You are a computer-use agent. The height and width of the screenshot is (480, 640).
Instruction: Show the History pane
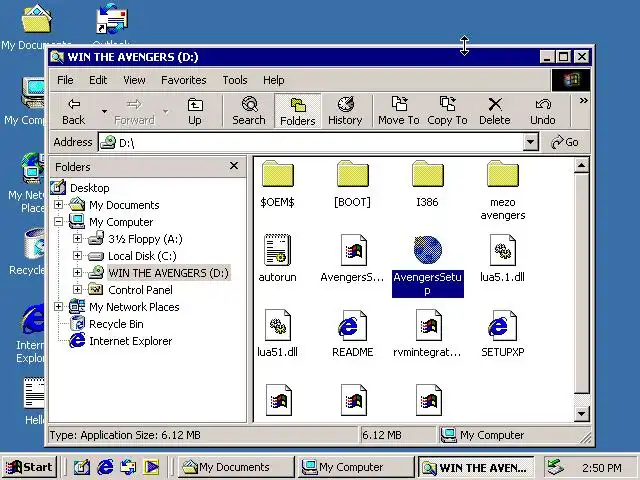(345, 111)
